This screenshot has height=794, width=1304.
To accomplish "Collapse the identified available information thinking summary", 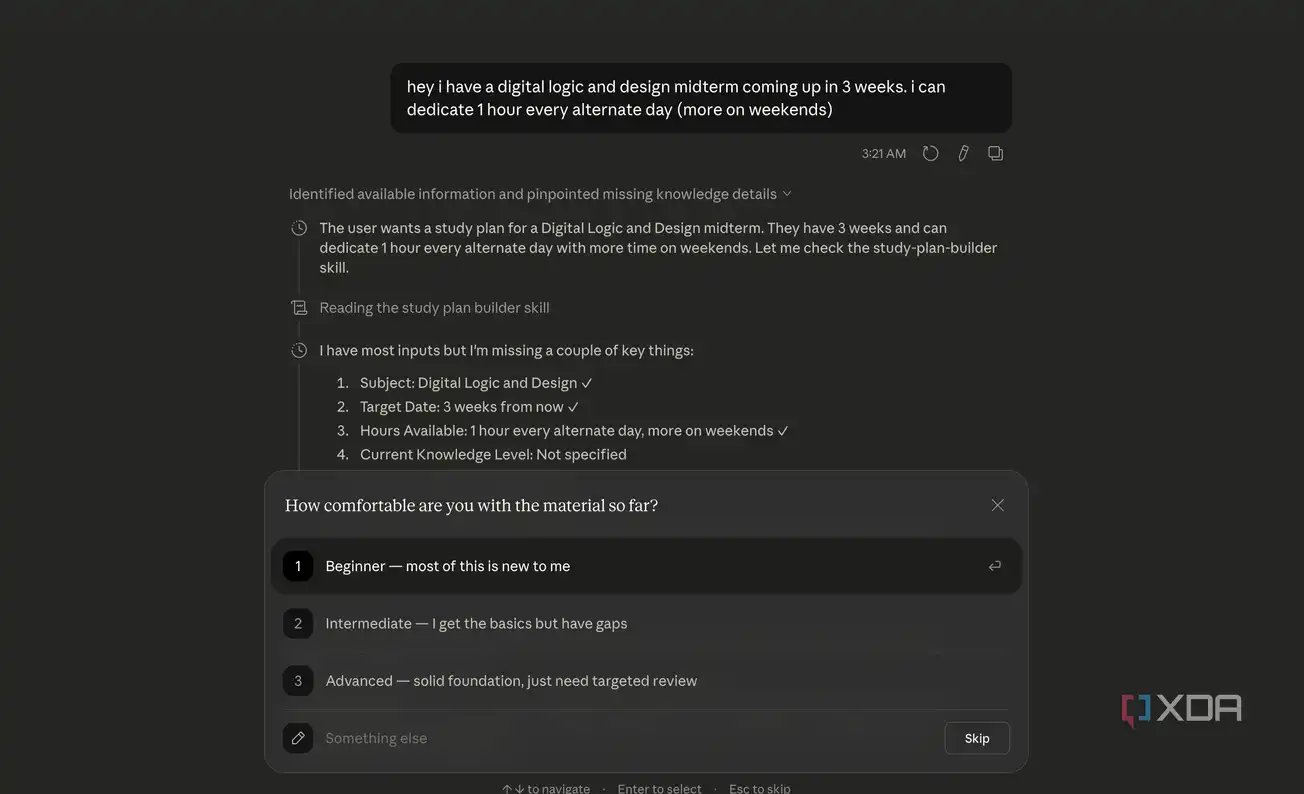I will point(540,194).
